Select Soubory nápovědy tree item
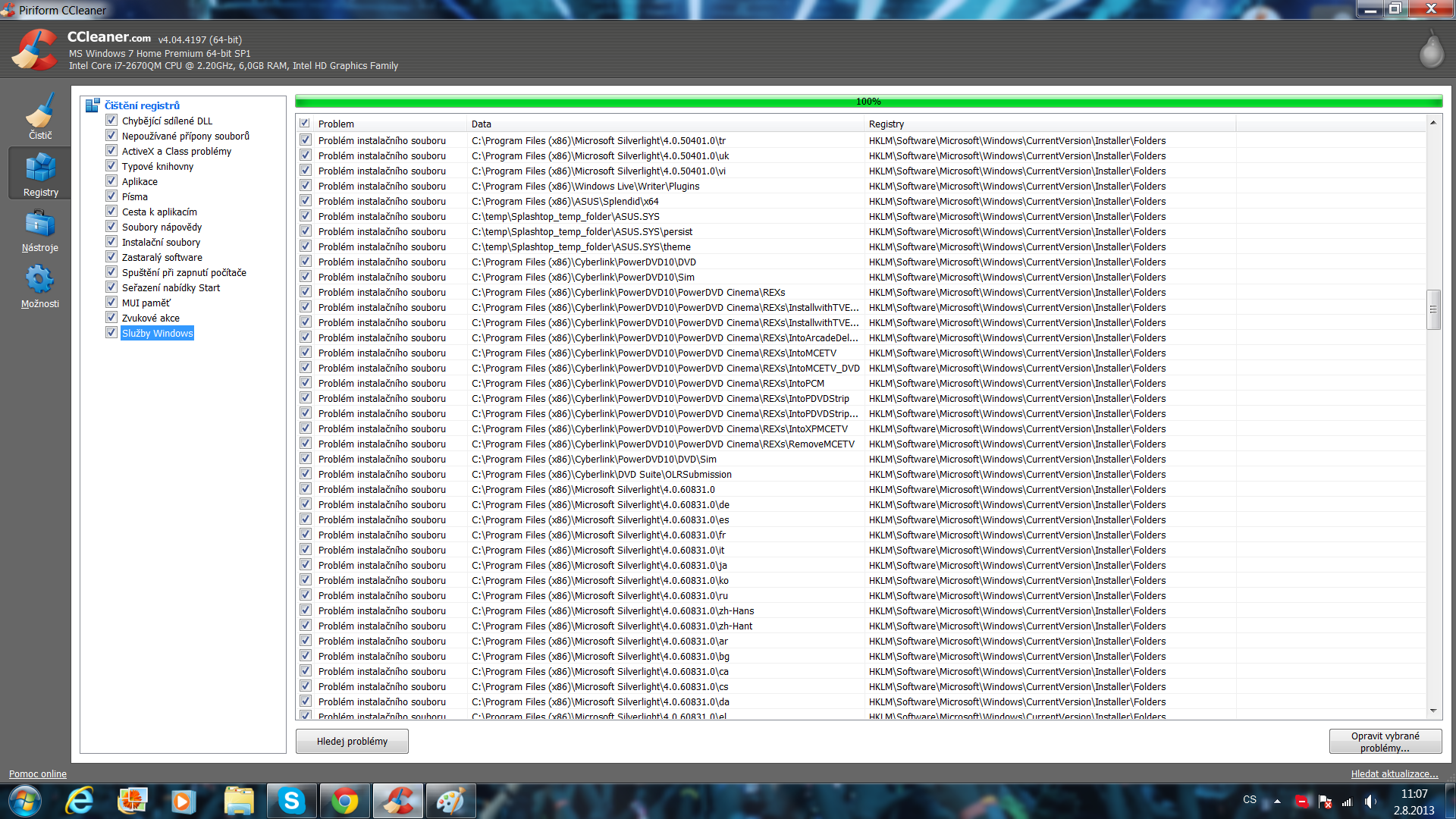The width and height of the screenshot is (1456, 819). click(x=162, y=227)
